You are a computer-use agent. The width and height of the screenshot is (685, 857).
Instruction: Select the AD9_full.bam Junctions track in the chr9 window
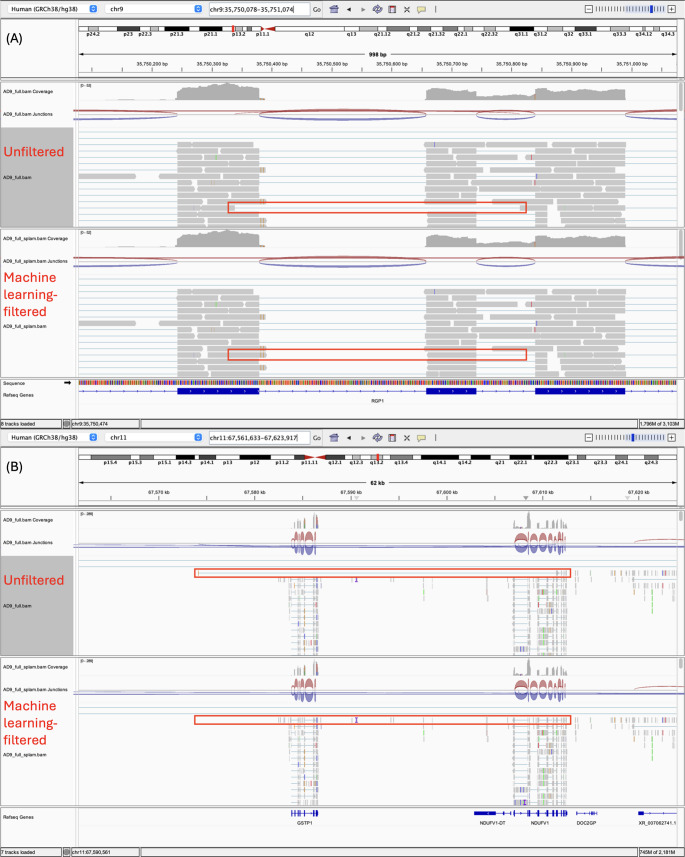pyautogui.click(x=28, y=114)
